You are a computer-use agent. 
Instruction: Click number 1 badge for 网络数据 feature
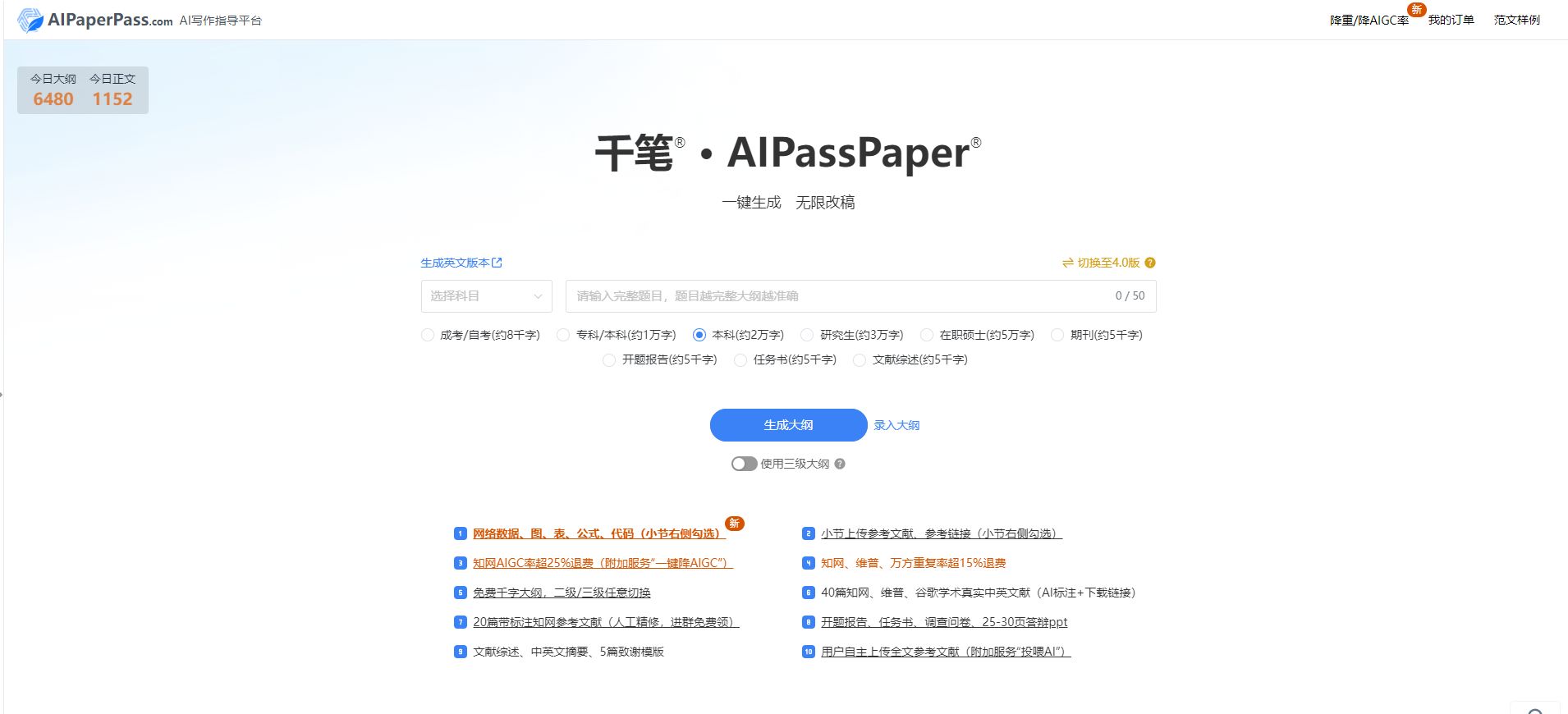(x=461, y=533)
